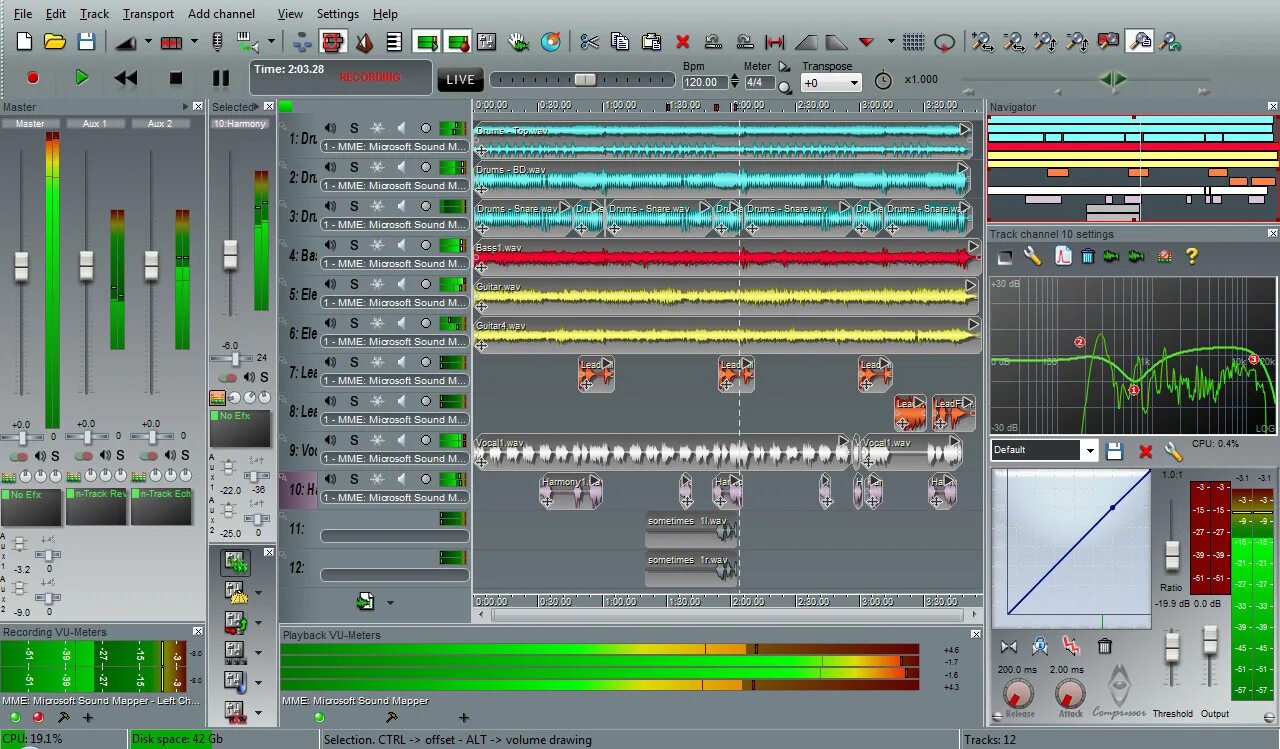Toggle the snap-to-grid icon

[x=913, y=42]
